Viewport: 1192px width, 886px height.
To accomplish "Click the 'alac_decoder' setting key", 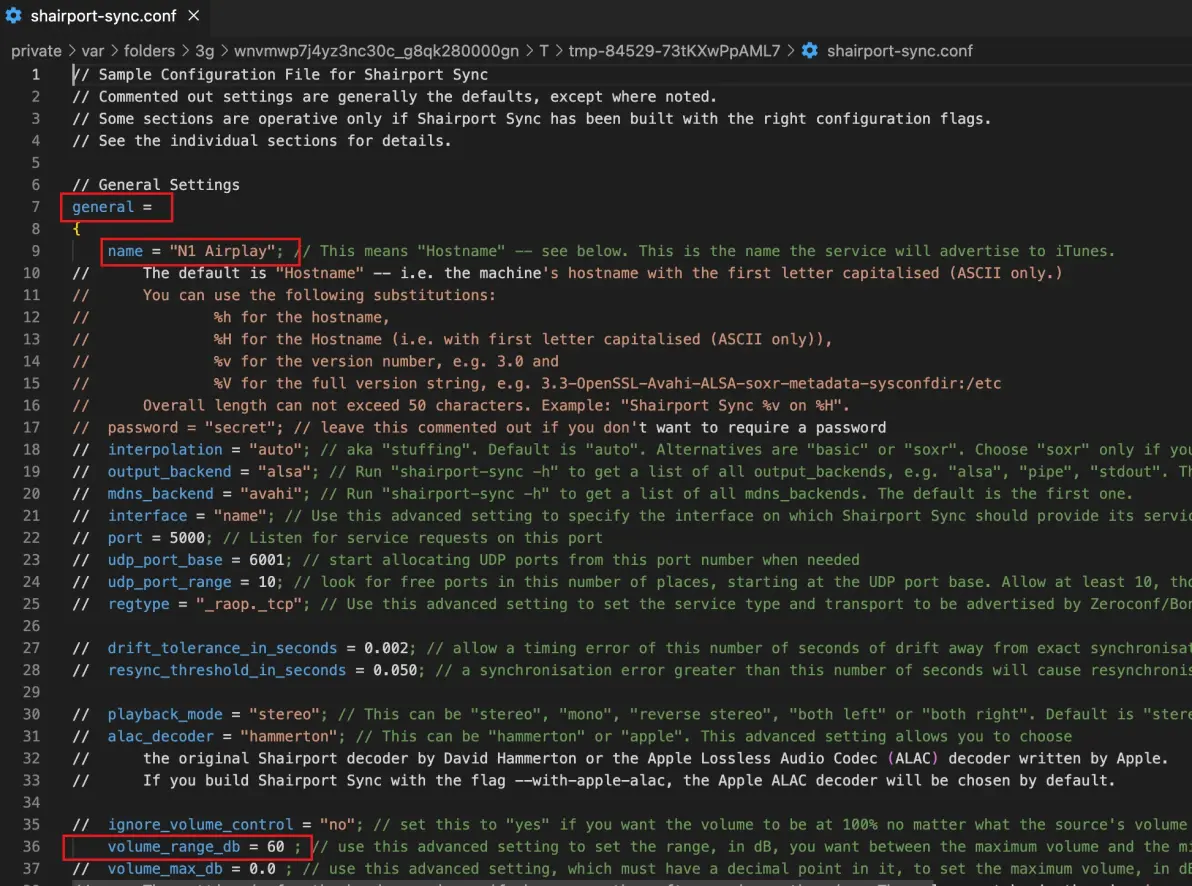I will [160, 736].
